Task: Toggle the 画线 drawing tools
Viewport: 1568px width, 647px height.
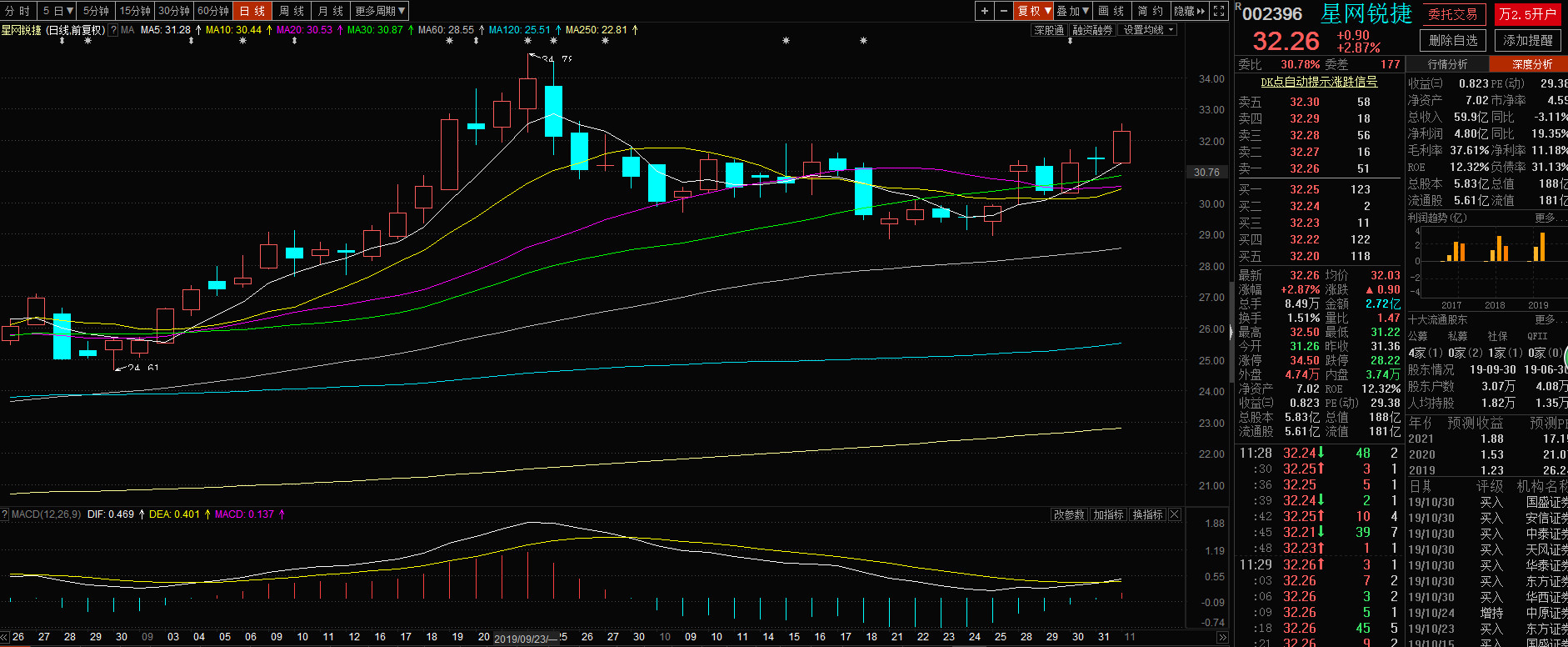Action: click(x=1112, y=11)
